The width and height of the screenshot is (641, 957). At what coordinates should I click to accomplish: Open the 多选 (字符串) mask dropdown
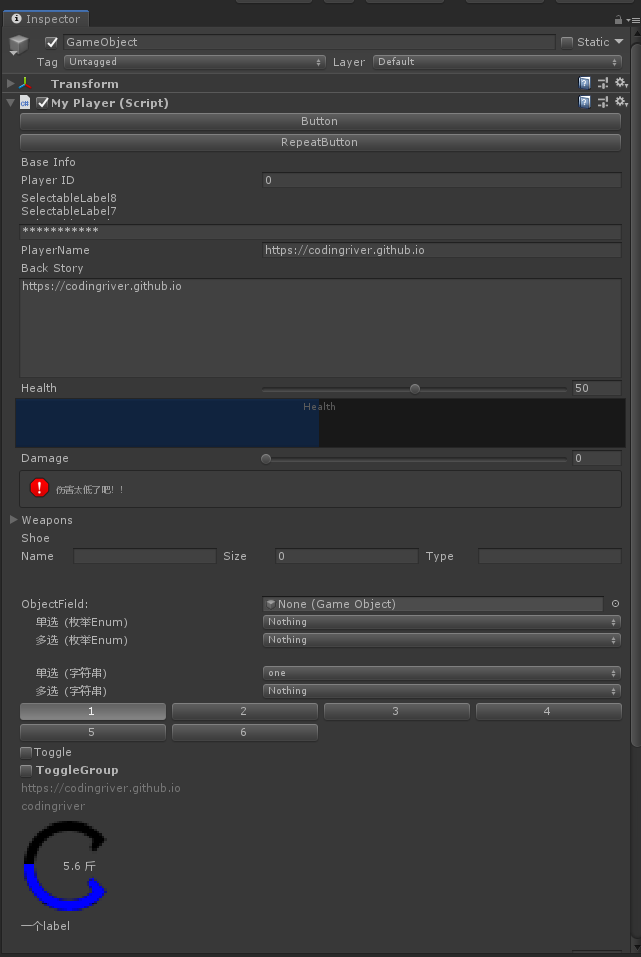point(441,691)
